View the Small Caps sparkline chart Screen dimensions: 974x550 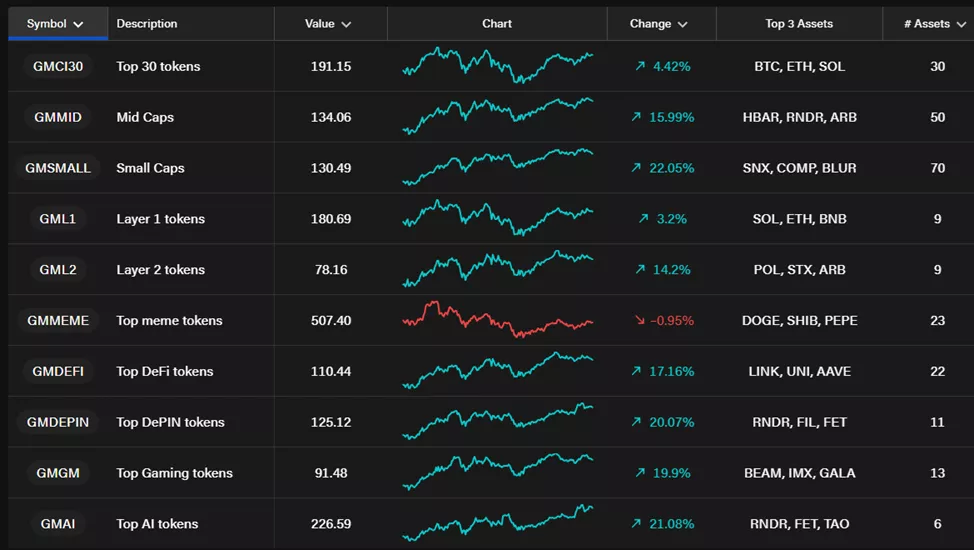(497, 167)
